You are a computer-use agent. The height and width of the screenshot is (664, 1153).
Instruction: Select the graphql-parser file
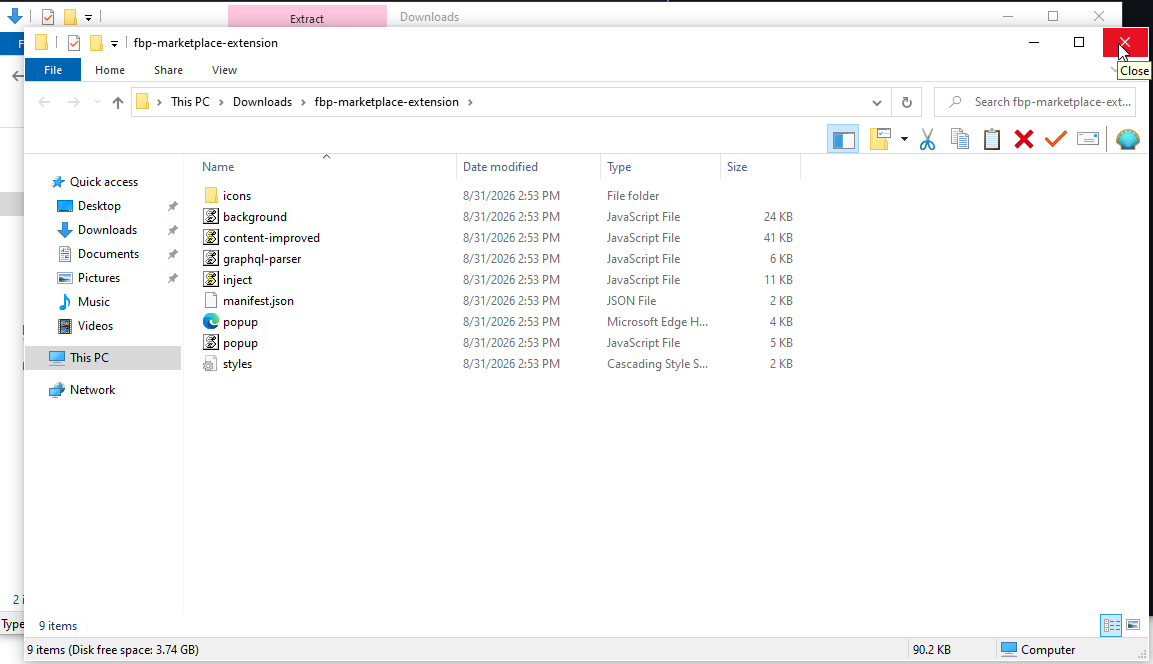pos(262,259)
